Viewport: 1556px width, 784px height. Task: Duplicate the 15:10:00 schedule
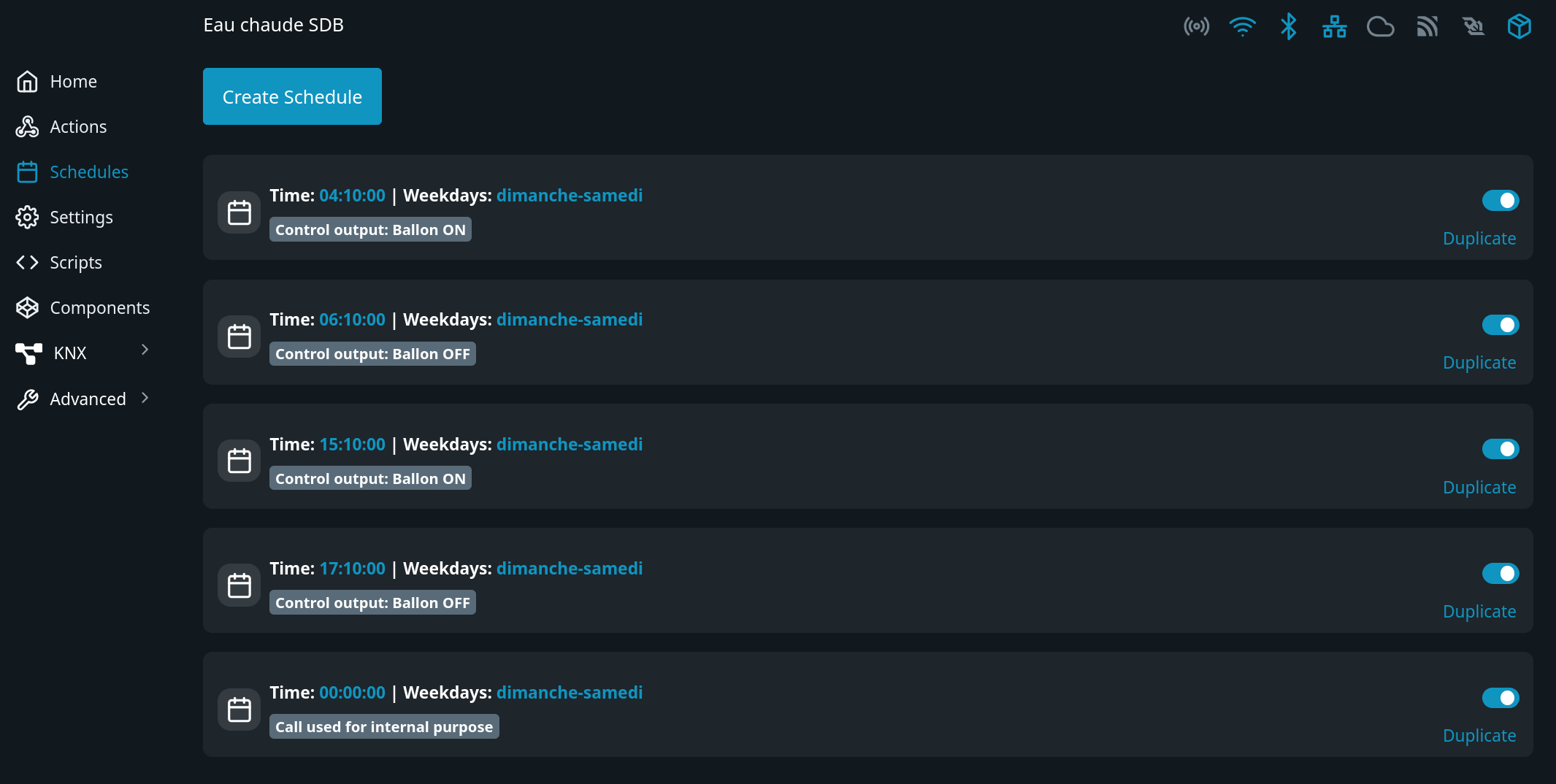tap(1479, 488)
